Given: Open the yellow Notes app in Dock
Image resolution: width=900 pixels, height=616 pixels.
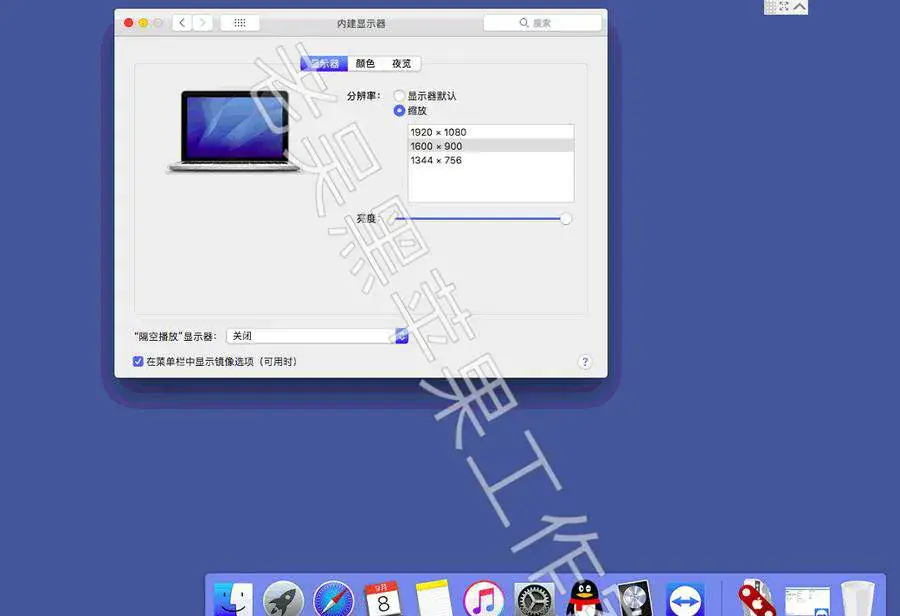Looking at the screenshot, I should [433, 599].
